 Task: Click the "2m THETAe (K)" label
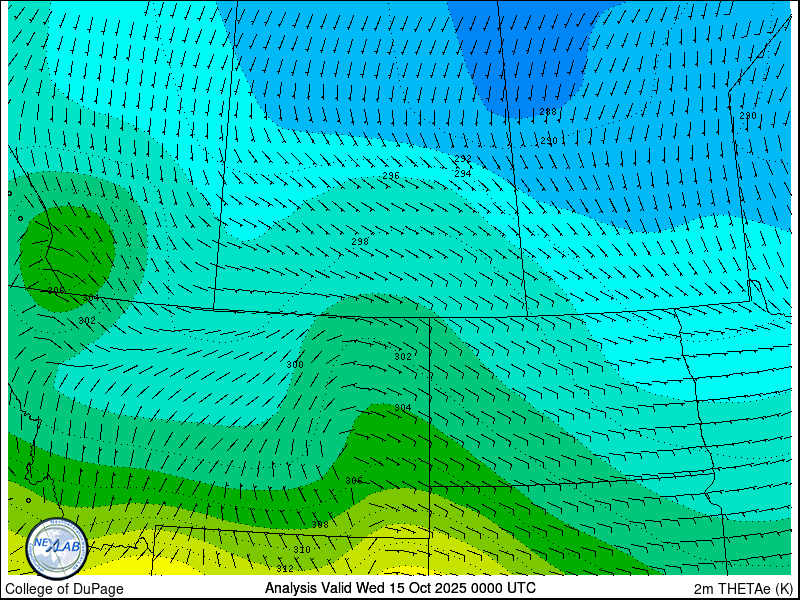pos(743,589)
